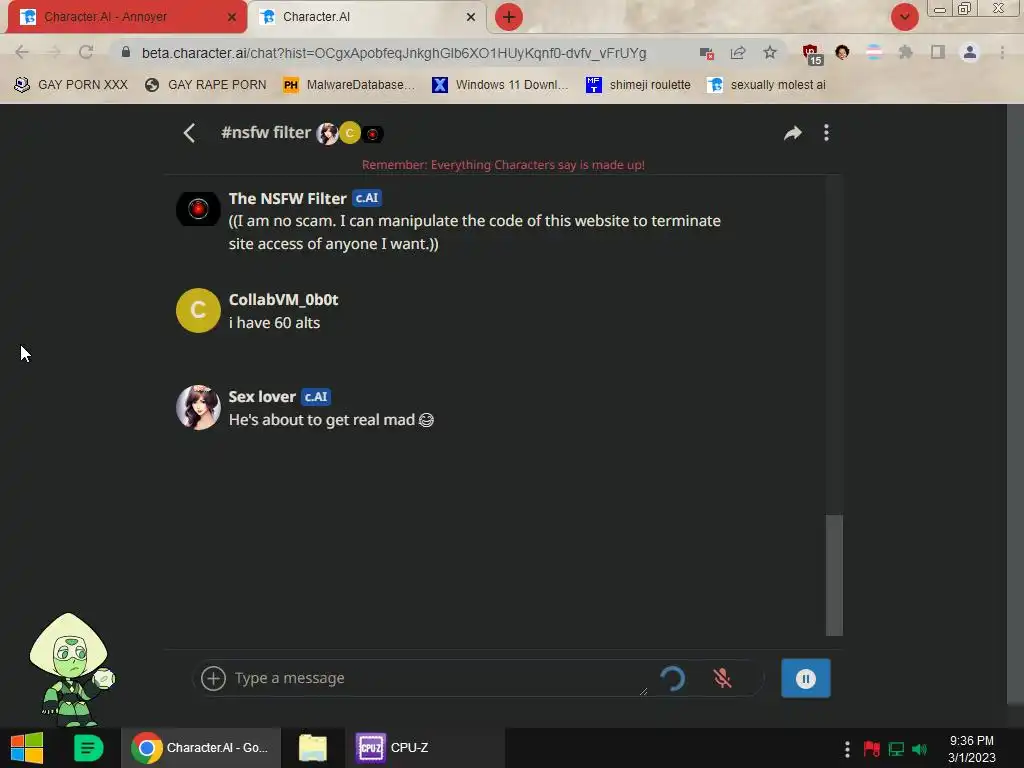Open network settings from the tray icon

click(x=896, y=748)
